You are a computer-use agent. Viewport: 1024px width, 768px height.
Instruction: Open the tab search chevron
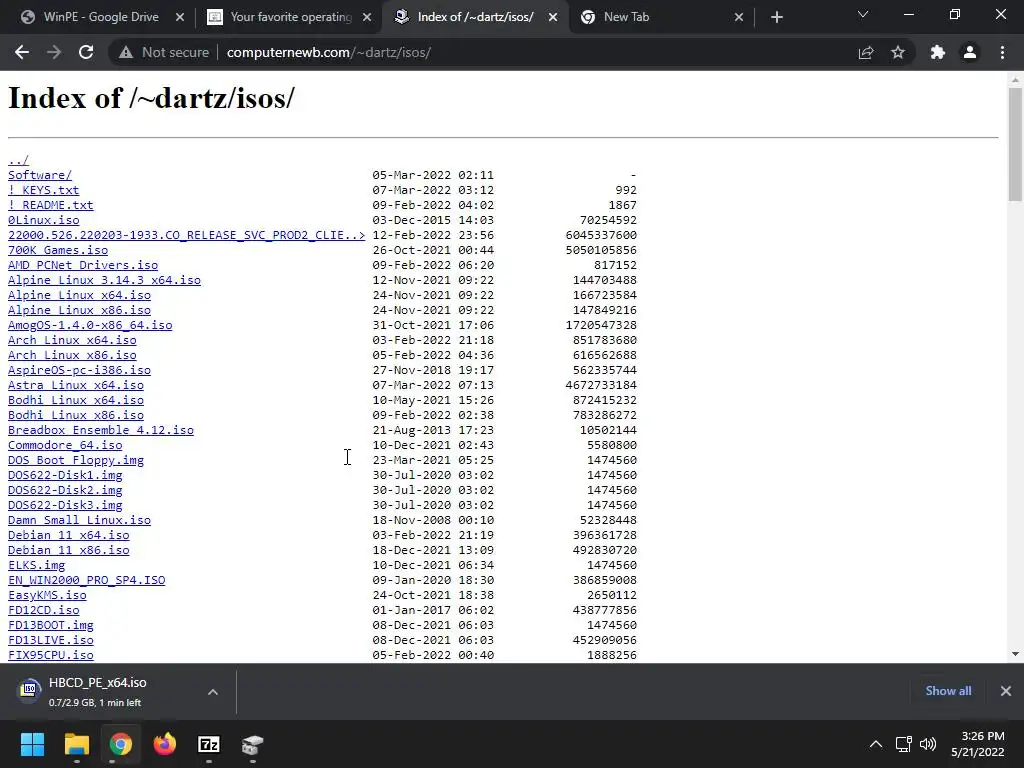click(x=863, y=14)
